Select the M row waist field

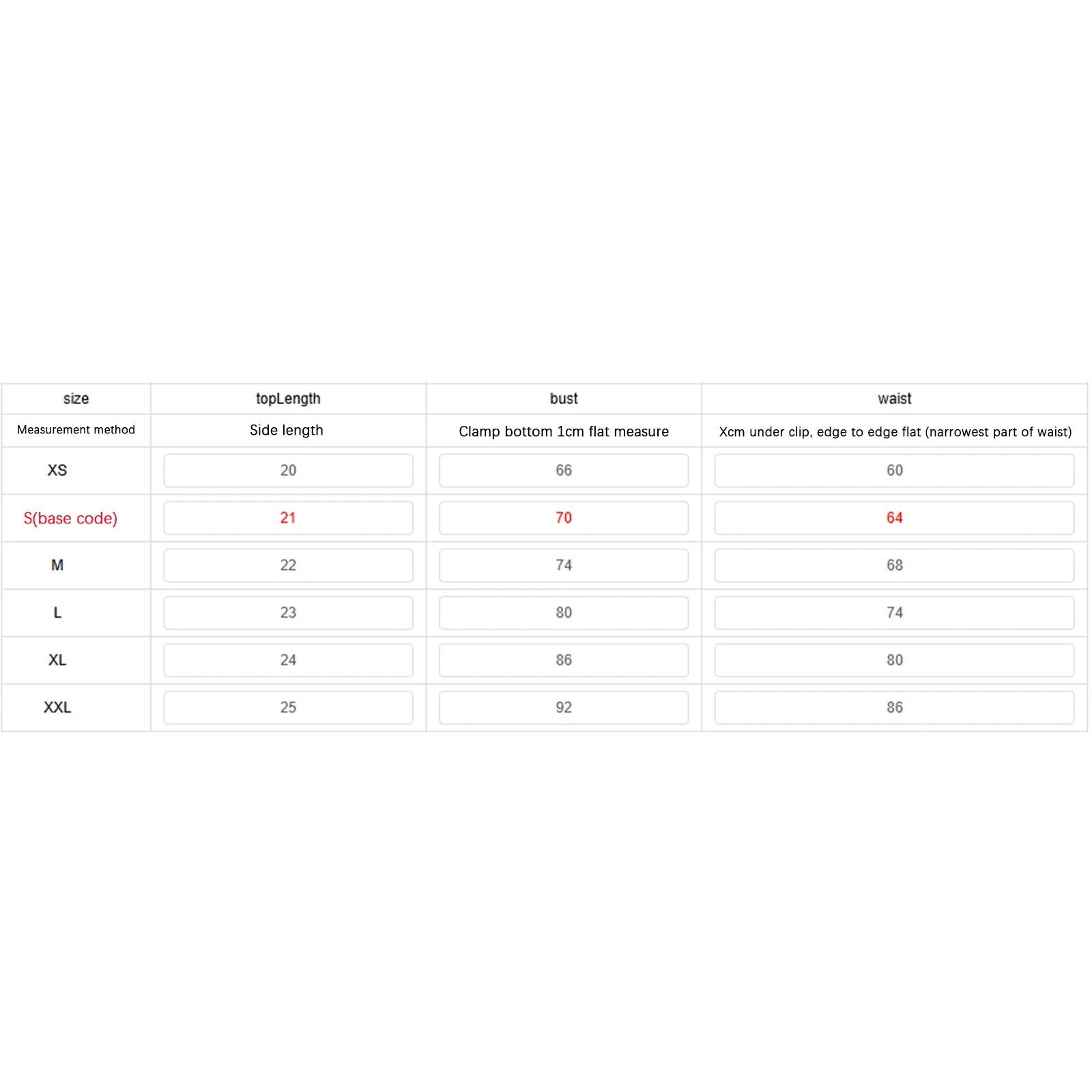894,565
